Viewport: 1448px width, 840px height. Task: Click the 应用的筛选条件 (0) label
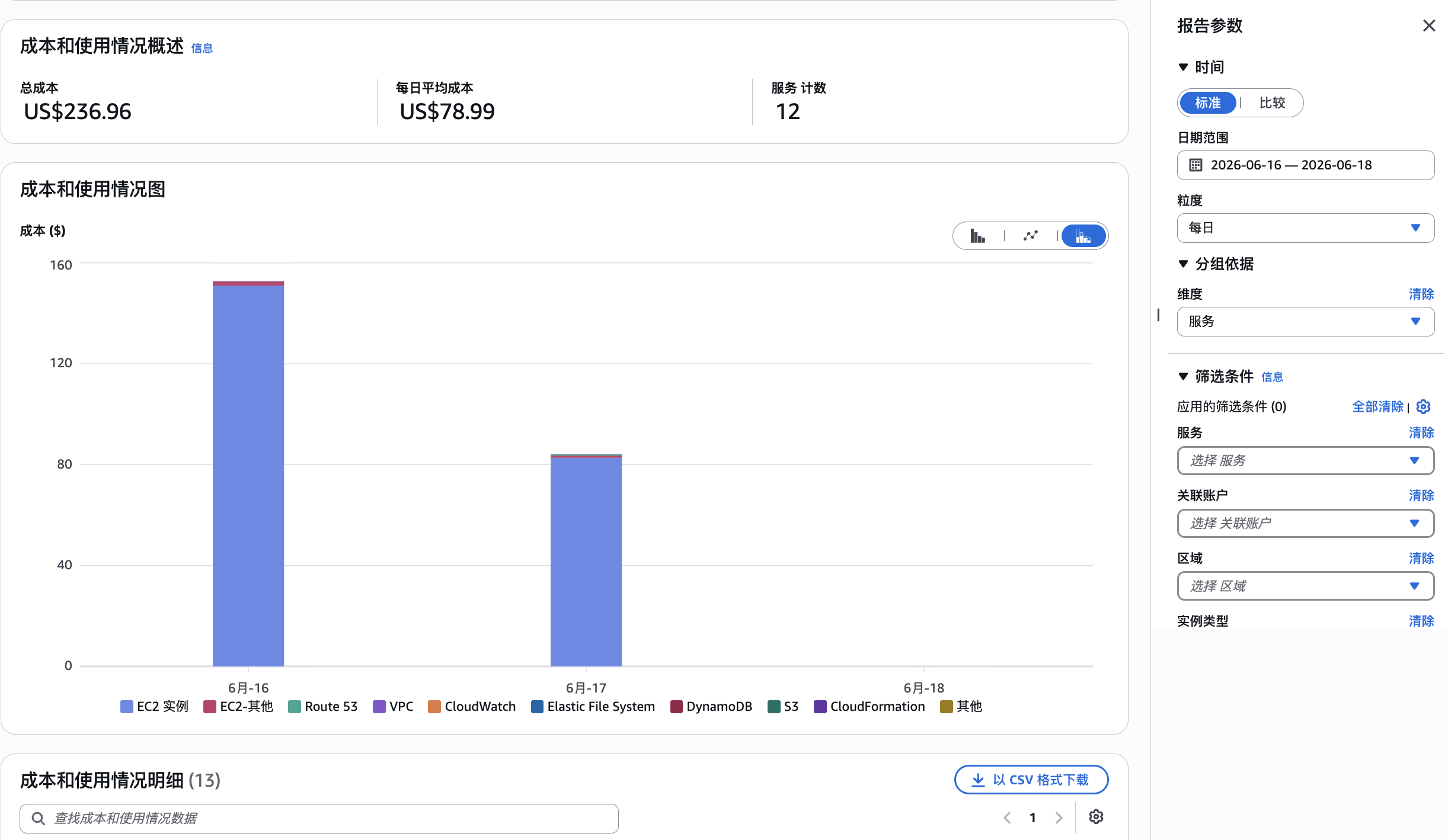click(1232, 407)
